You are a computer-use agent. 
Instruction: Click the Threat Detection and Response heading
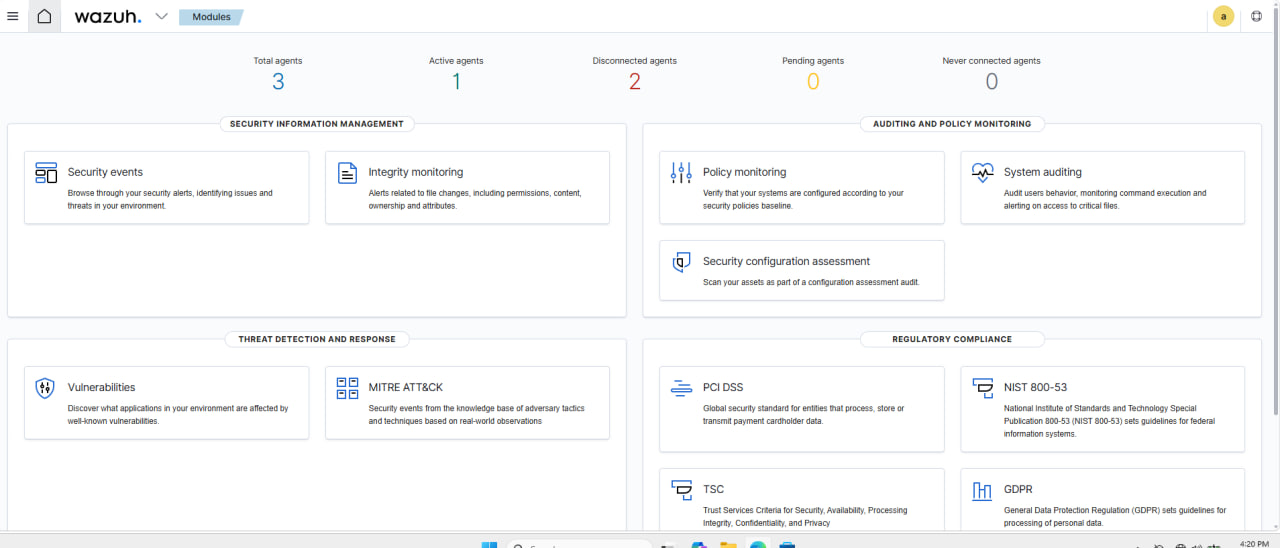pyautogui.click(x=317, y=339)
